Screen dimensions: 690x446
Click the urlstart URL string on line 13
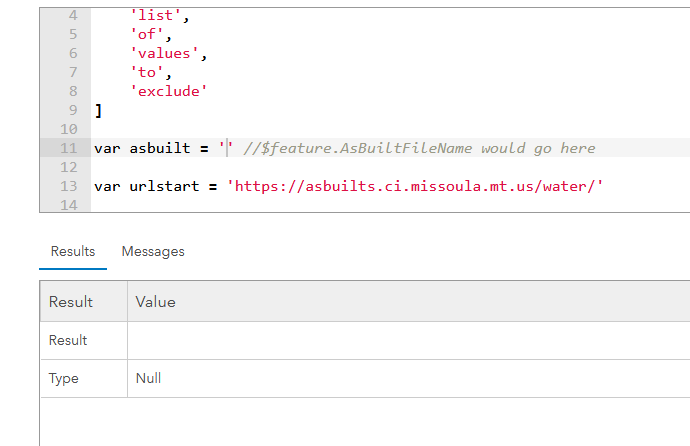tap(414, 186)
